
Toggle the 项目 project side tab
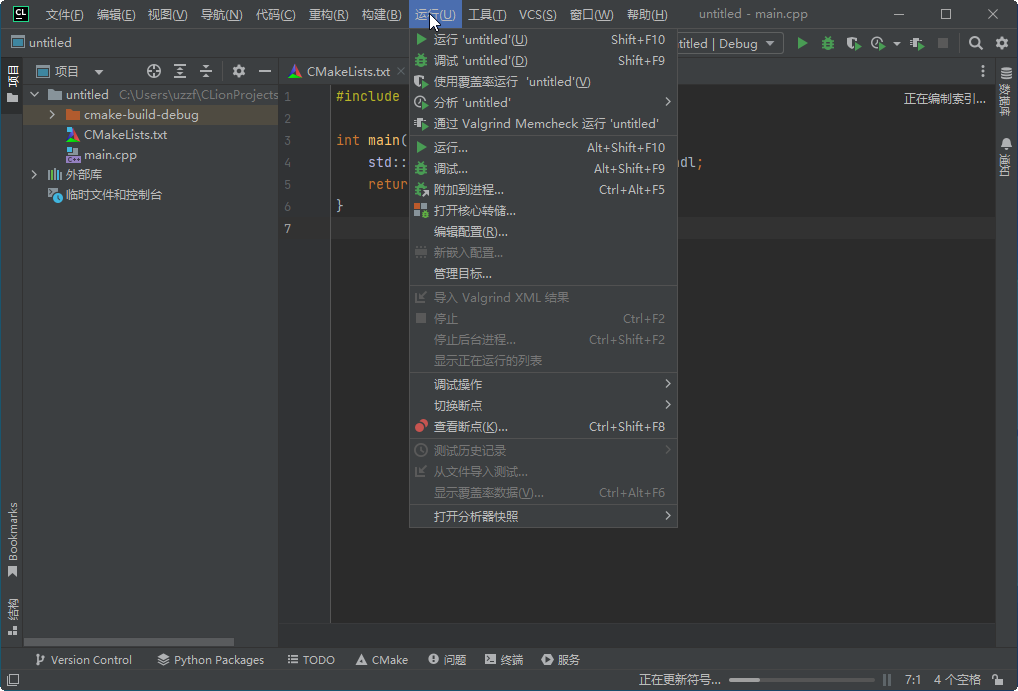coord(12,84)
